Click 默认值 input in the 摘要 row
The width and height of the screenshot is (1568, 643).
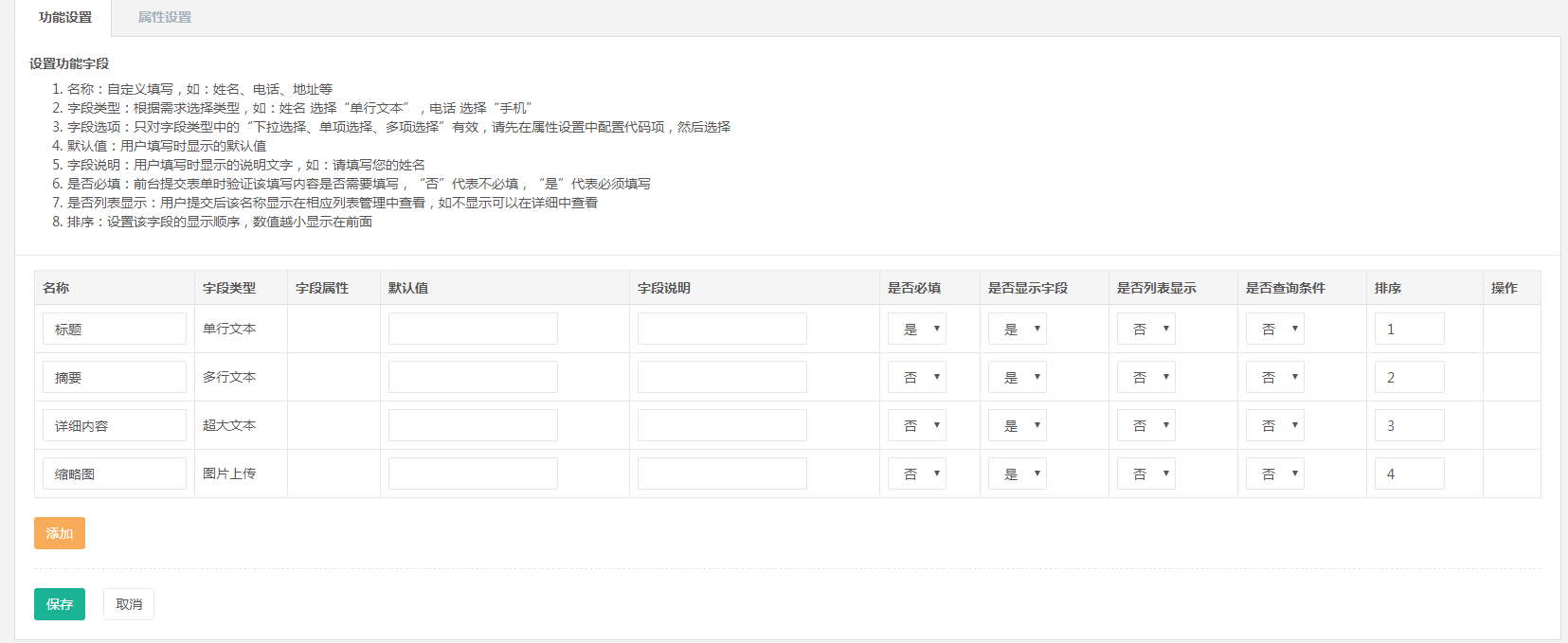[473, 377]
